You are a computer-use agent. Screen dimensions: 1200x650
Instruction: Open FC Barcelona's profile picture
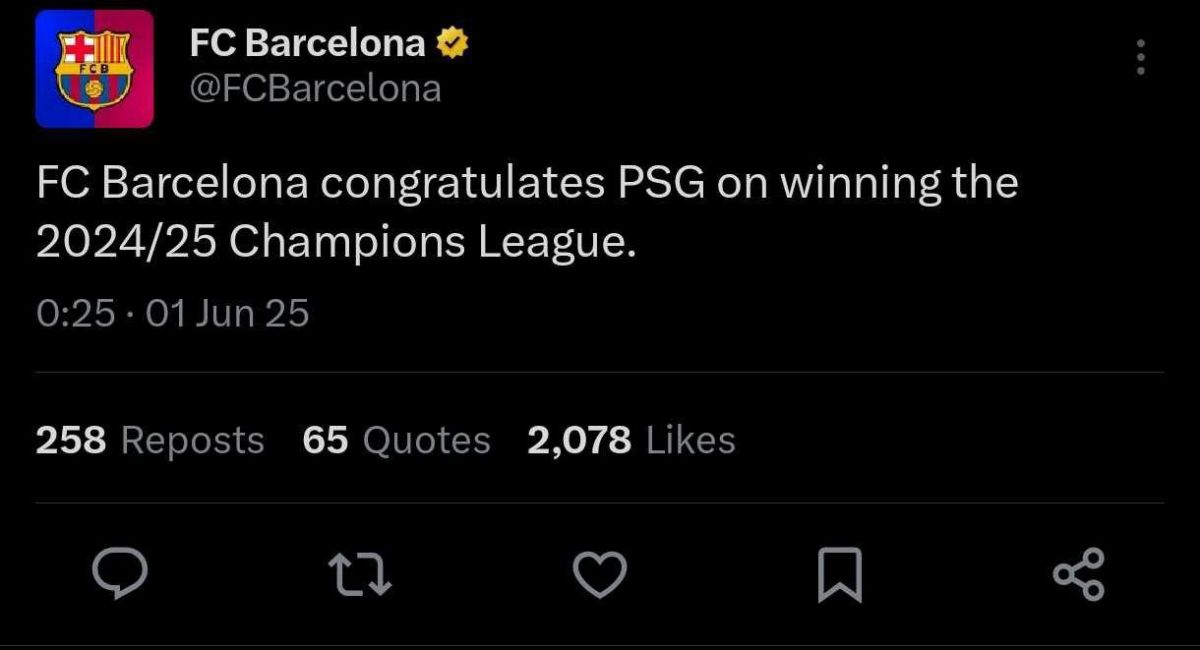(94, 69)
